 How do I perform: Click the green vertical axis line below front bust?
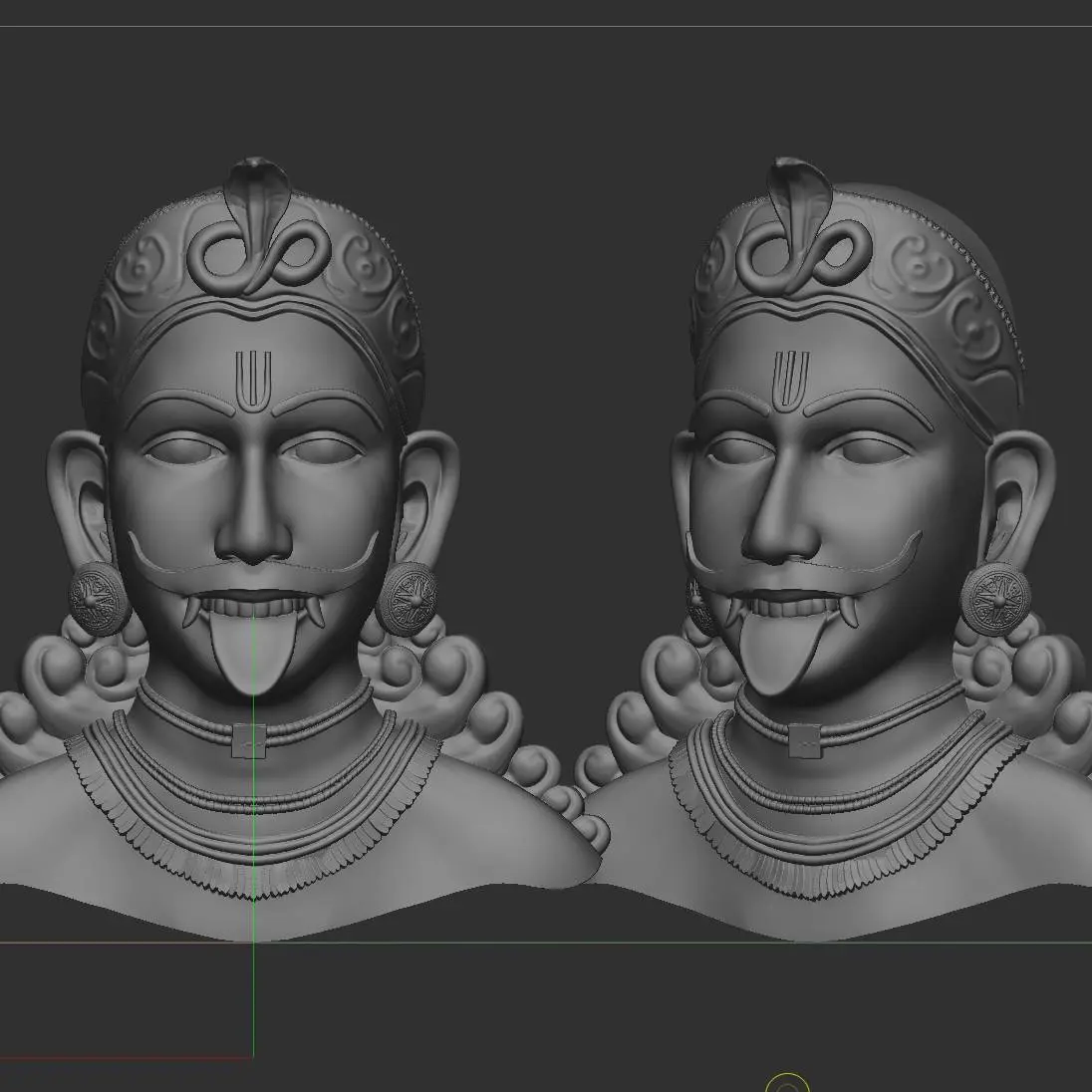click(x=253, y=996)
